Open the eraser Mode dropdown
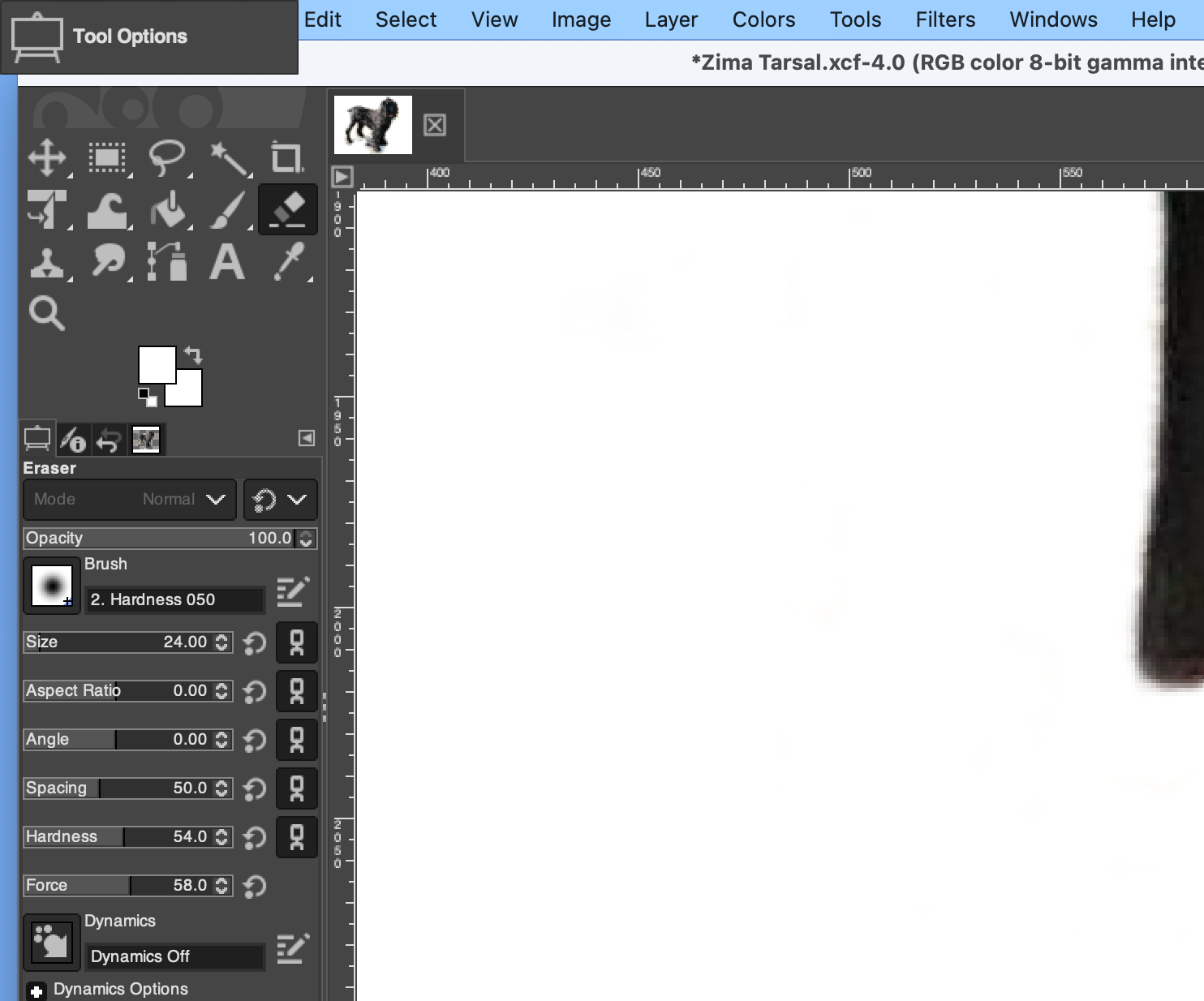 click(x=130, y=499)
